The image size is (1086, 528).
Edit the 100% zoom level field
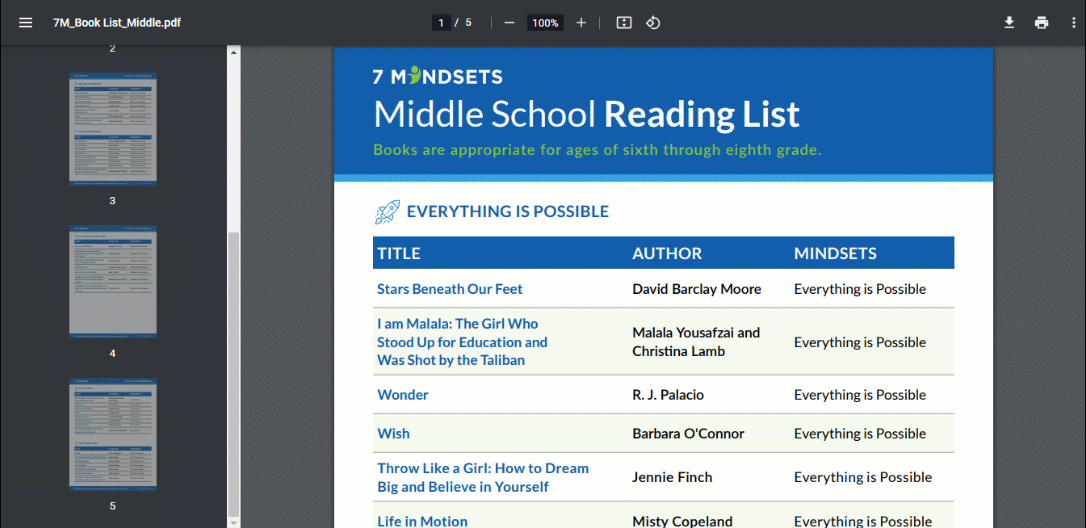pos(545,23)
